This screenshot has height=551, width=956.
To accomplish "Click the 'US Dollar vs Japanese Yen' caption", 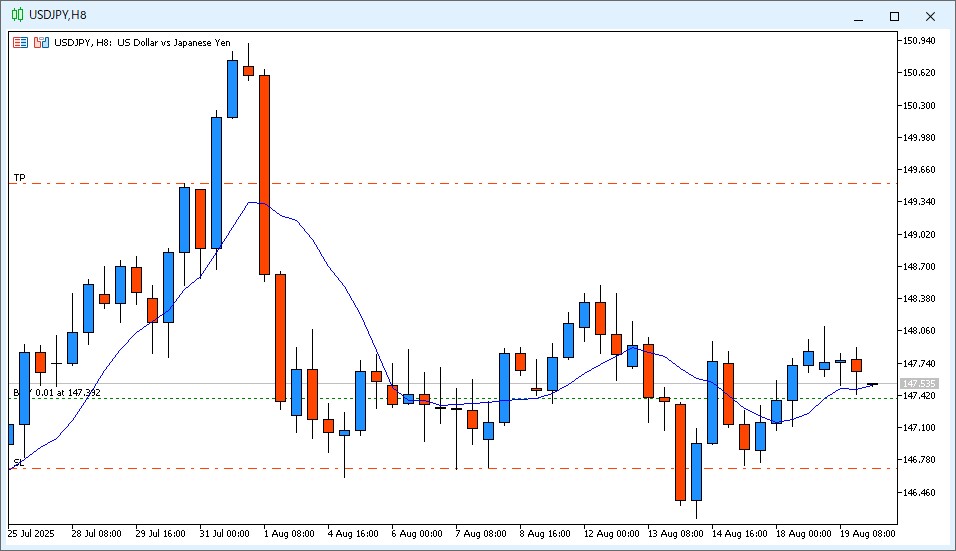I will (174, 43).
